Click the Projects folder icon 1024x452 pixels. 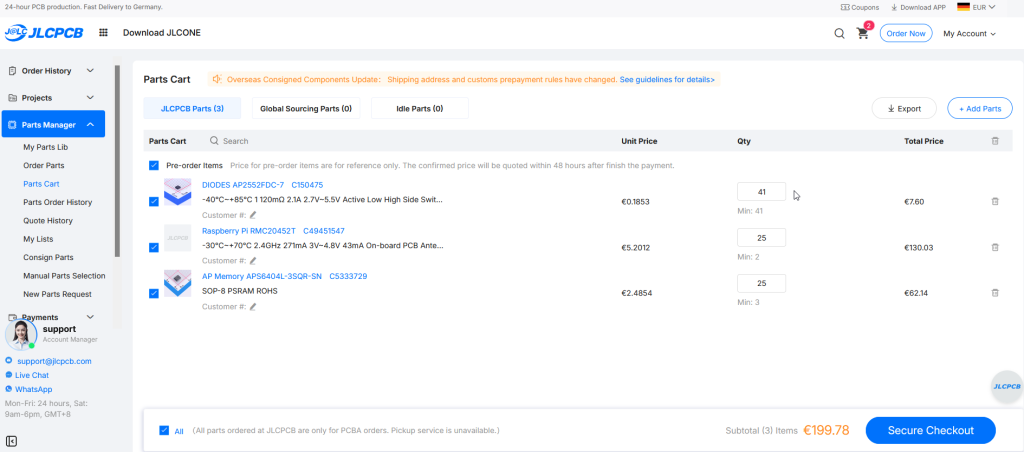point(12,98)
